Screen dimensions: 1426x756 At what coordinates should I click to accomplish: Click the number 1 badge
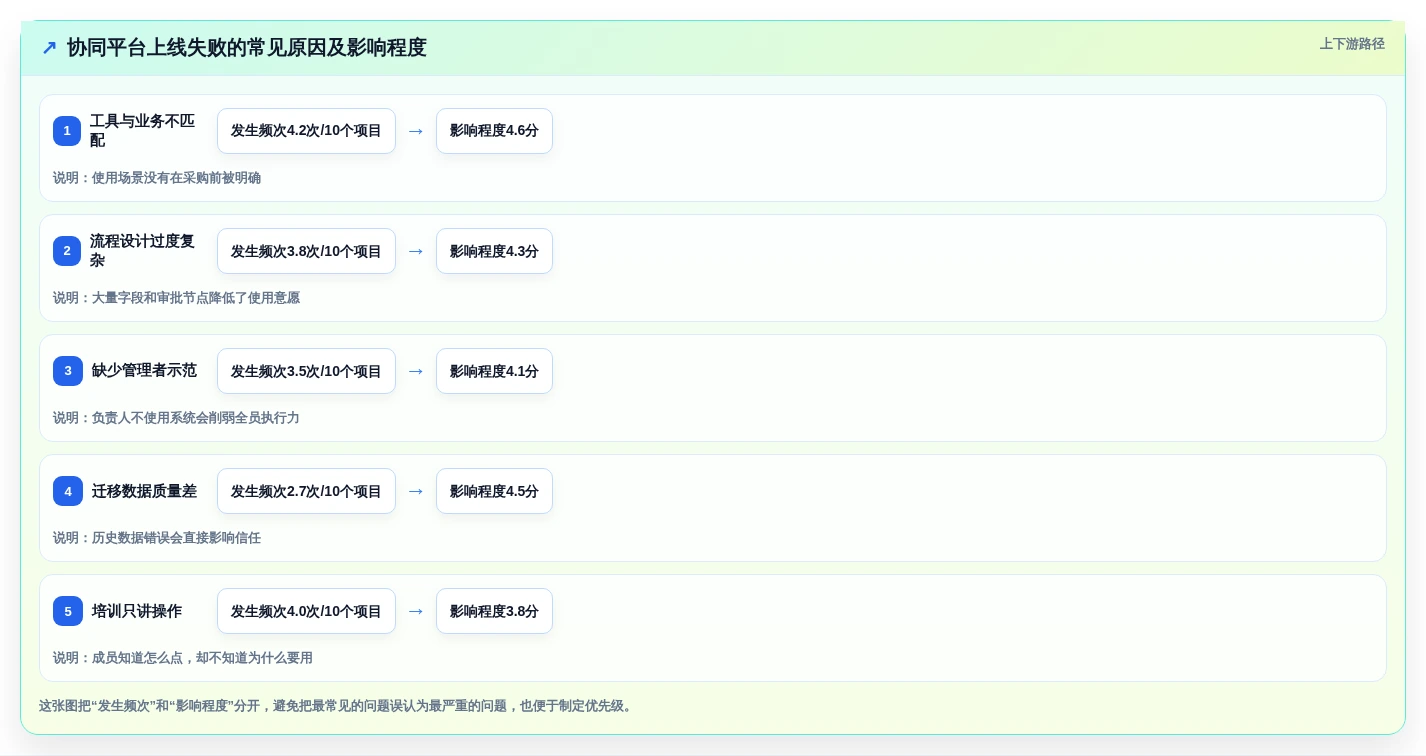pos(67,131)
